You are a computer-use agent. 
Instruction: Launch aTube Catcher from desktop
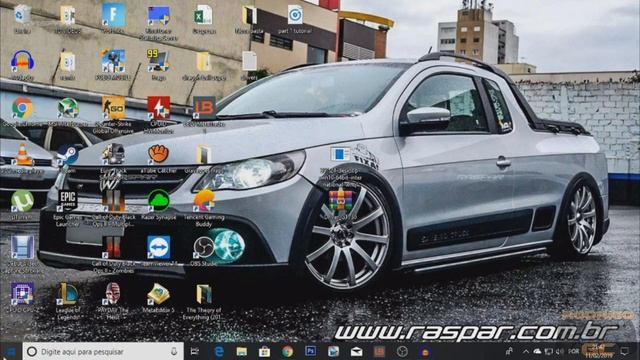click(x=158, y=154)
